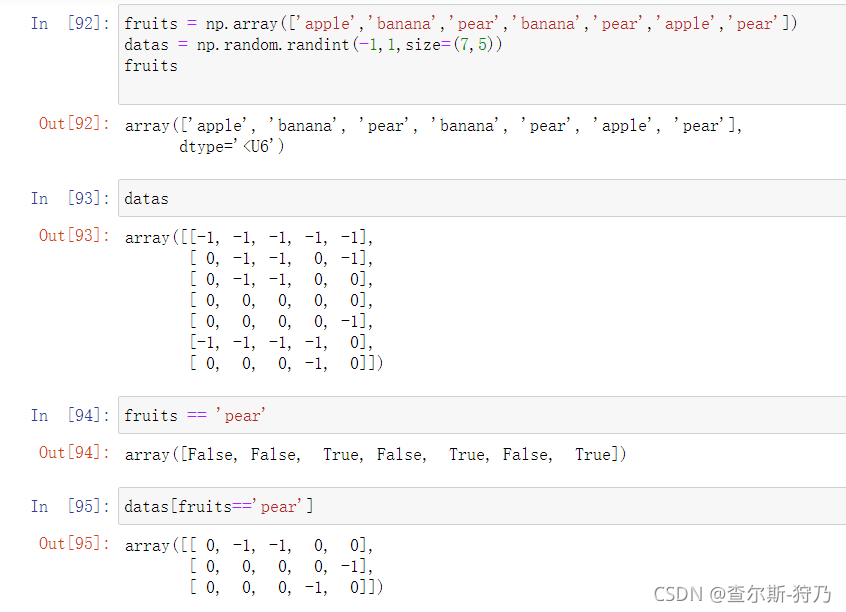Click the boolean array output of cell 94
Screen dimensions: 846x612
click(x=376, y=454)
